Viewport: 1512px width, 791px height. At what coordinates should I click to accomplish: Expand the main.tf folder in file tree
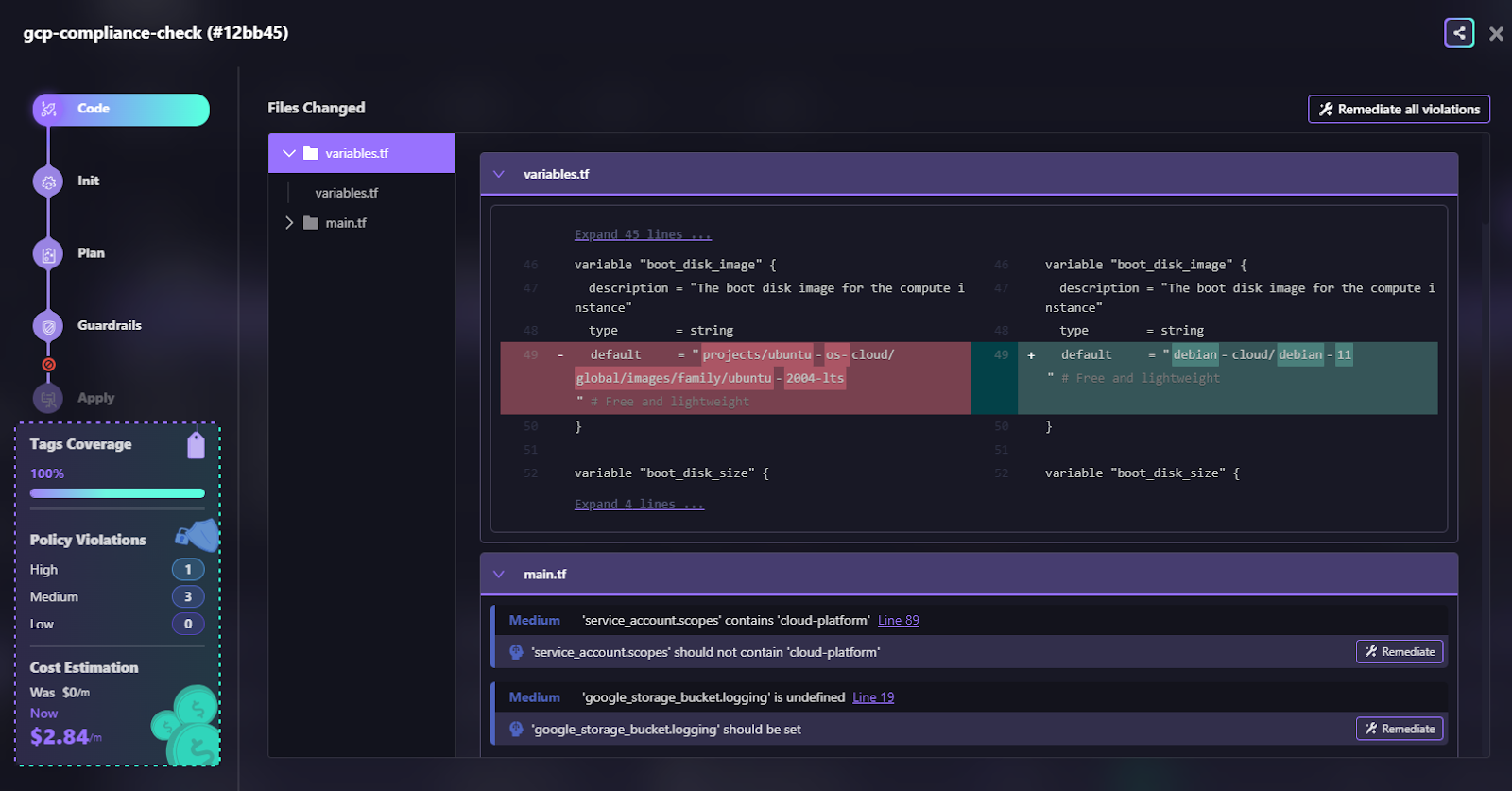click(x=289, y=223)
